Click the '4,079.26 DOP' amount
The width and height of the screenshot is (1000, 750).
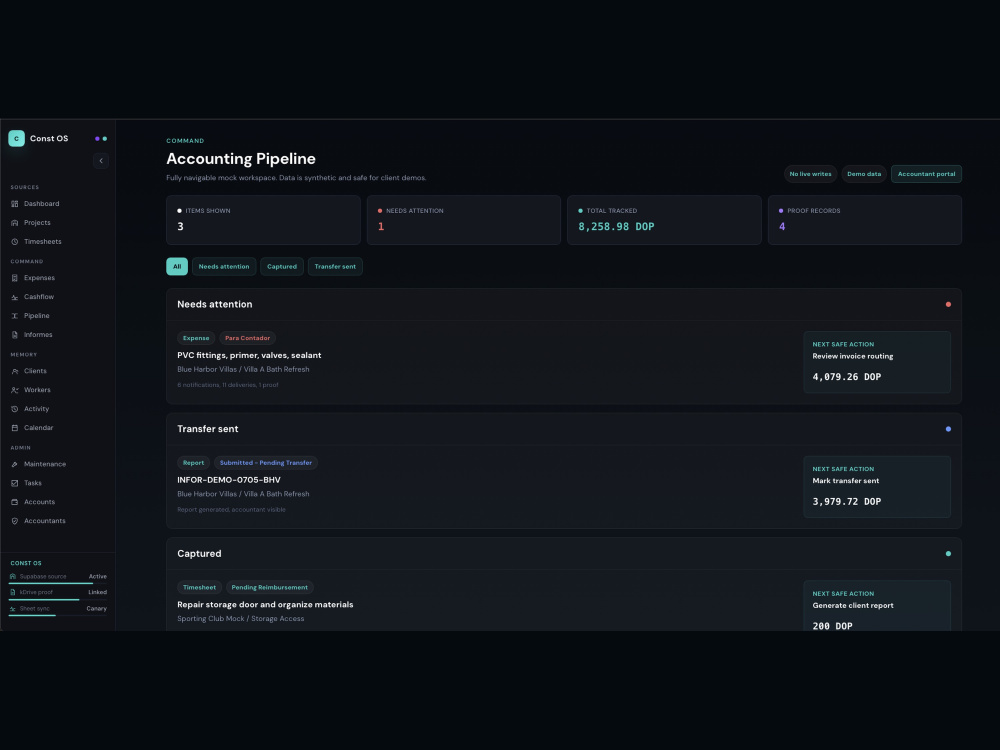(846, 377)
